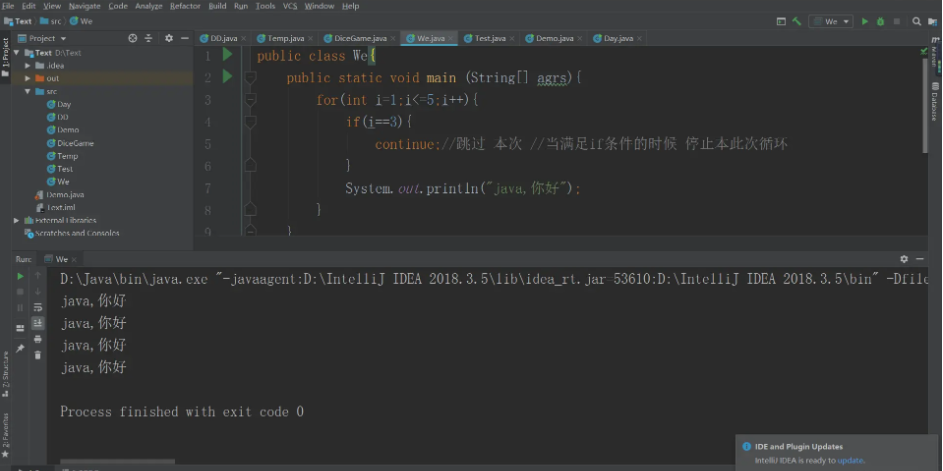Click Scroll from Source target icon in Project panel
The width and height of the screenshot is (943, 471).
click(133, 38)
